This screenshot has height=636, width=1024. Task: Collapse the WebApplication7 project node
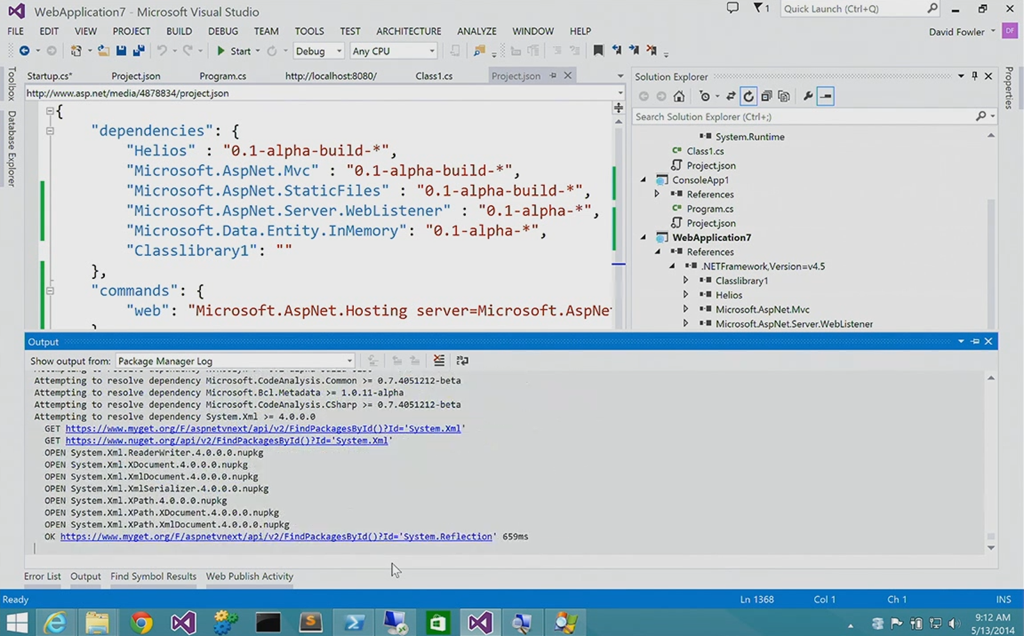643,237
